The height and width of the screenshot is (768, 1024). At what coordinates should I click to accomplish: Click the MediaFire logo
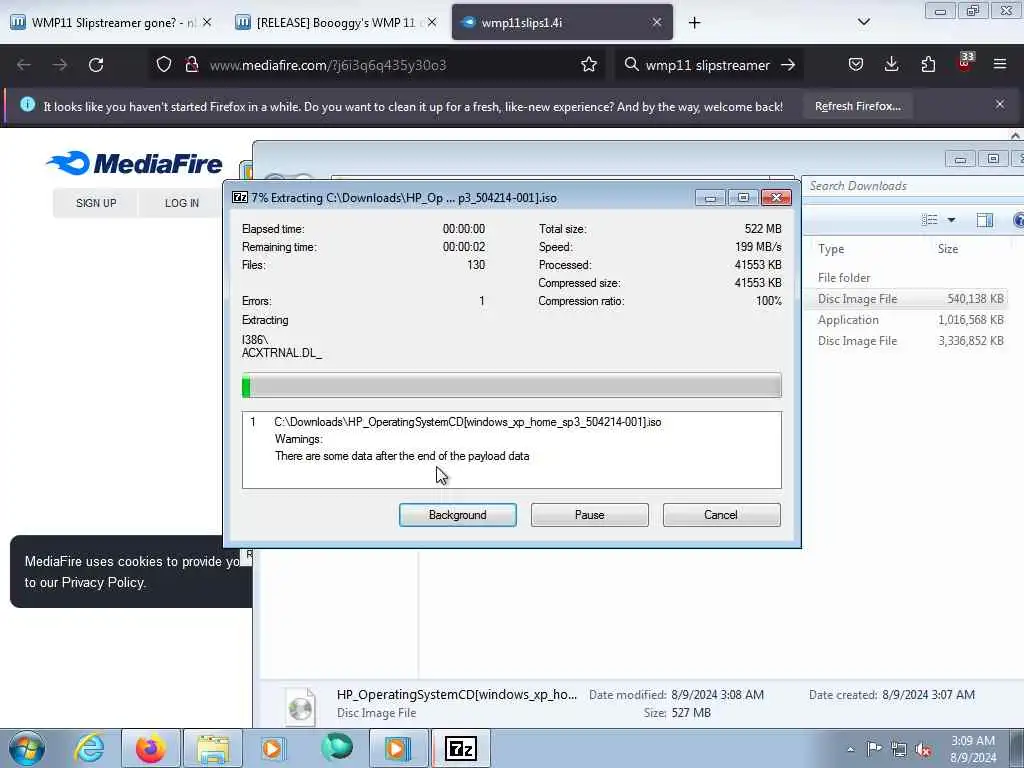135,163
